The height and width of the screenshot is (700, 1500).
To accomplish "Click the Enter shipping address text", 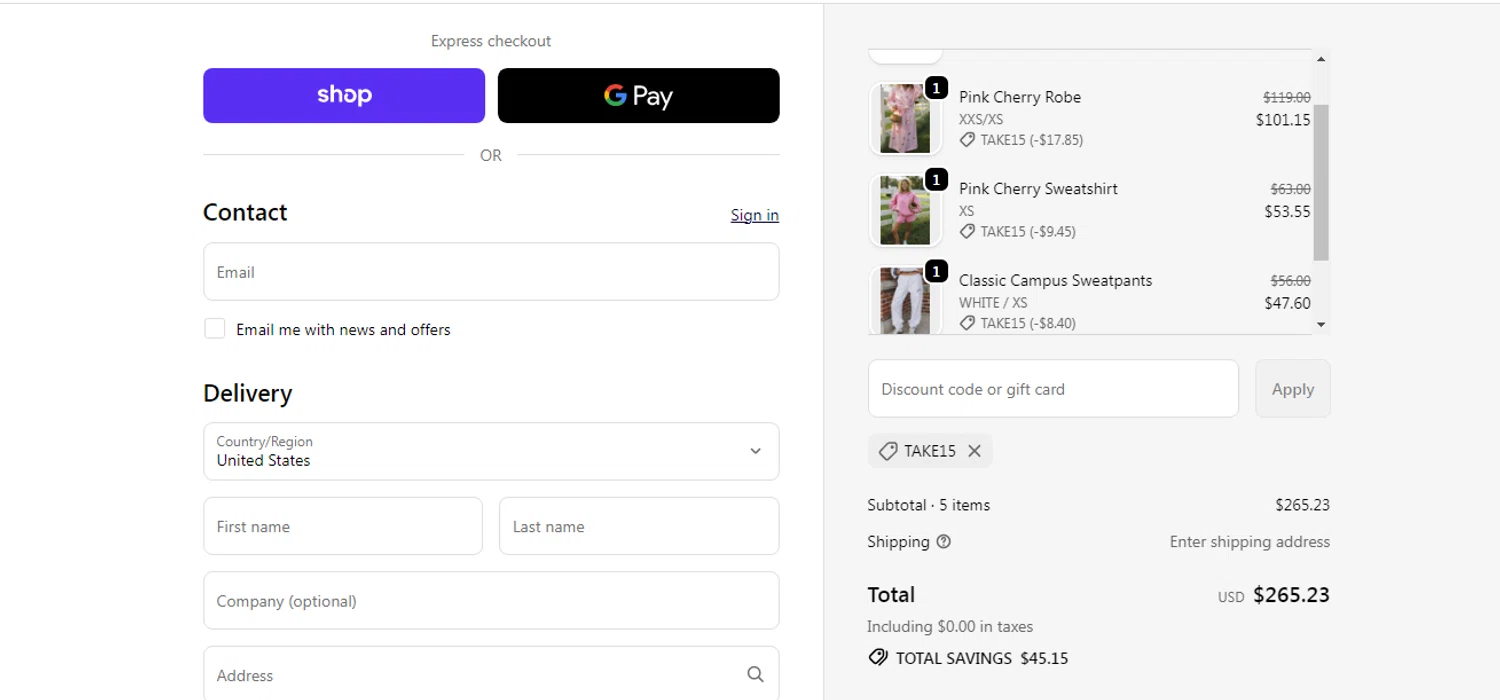I will (x=1250, y=542).
